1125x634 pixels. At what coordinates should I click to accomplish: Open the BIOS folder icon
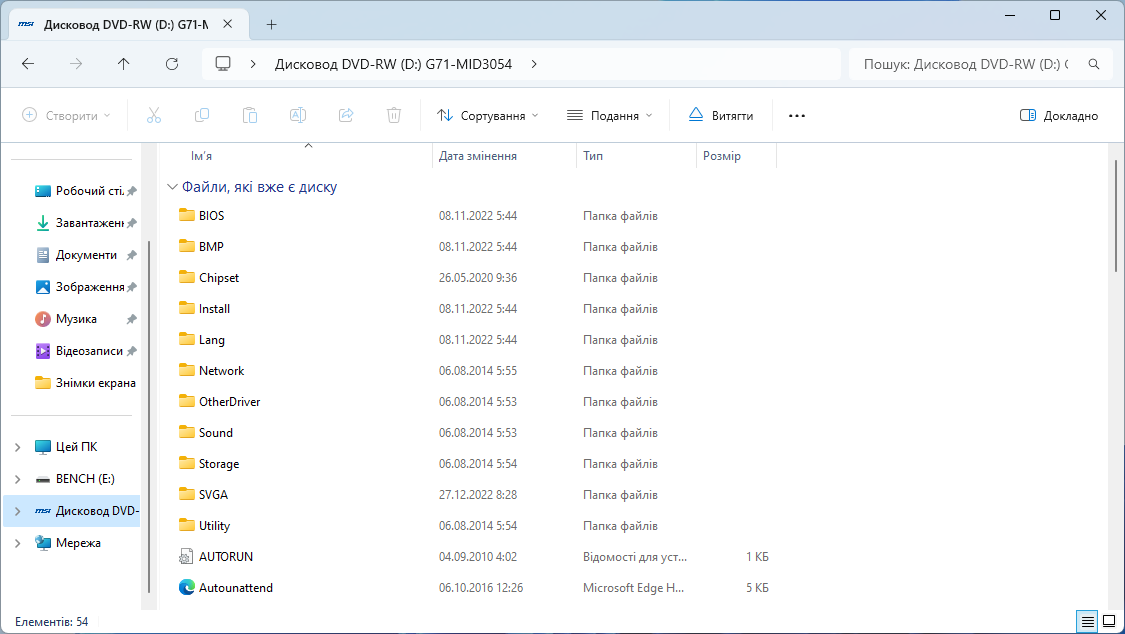click(x=187, y=215)
